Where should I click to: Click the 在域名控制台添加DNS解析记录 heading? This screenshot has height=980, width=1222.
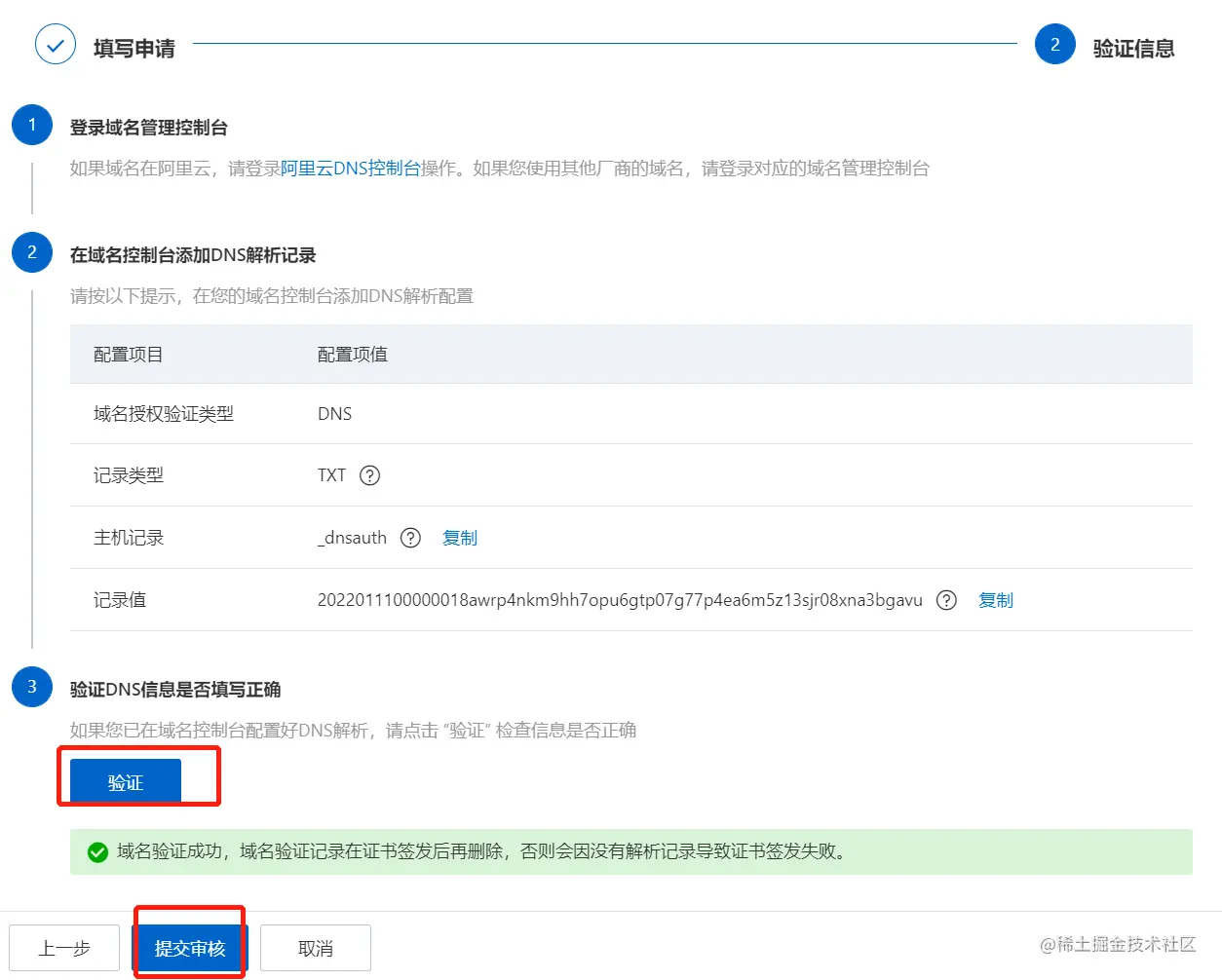click(193, 255)
